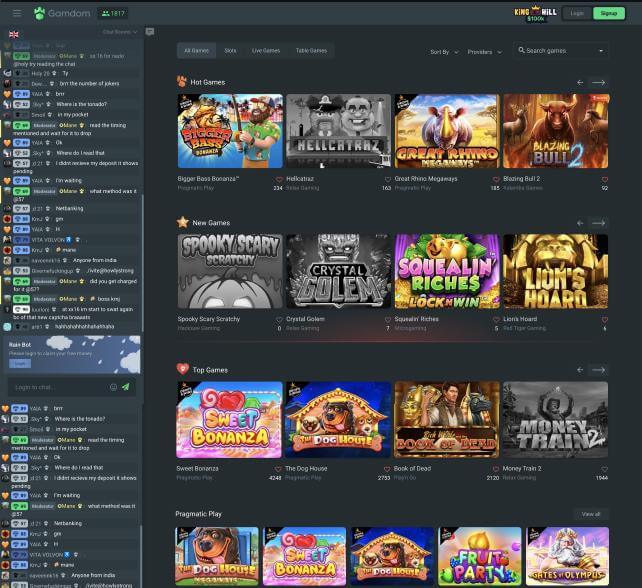Favorite Lion's Hoard
This screenshot has width=642, height=588.
pos(605,319)
